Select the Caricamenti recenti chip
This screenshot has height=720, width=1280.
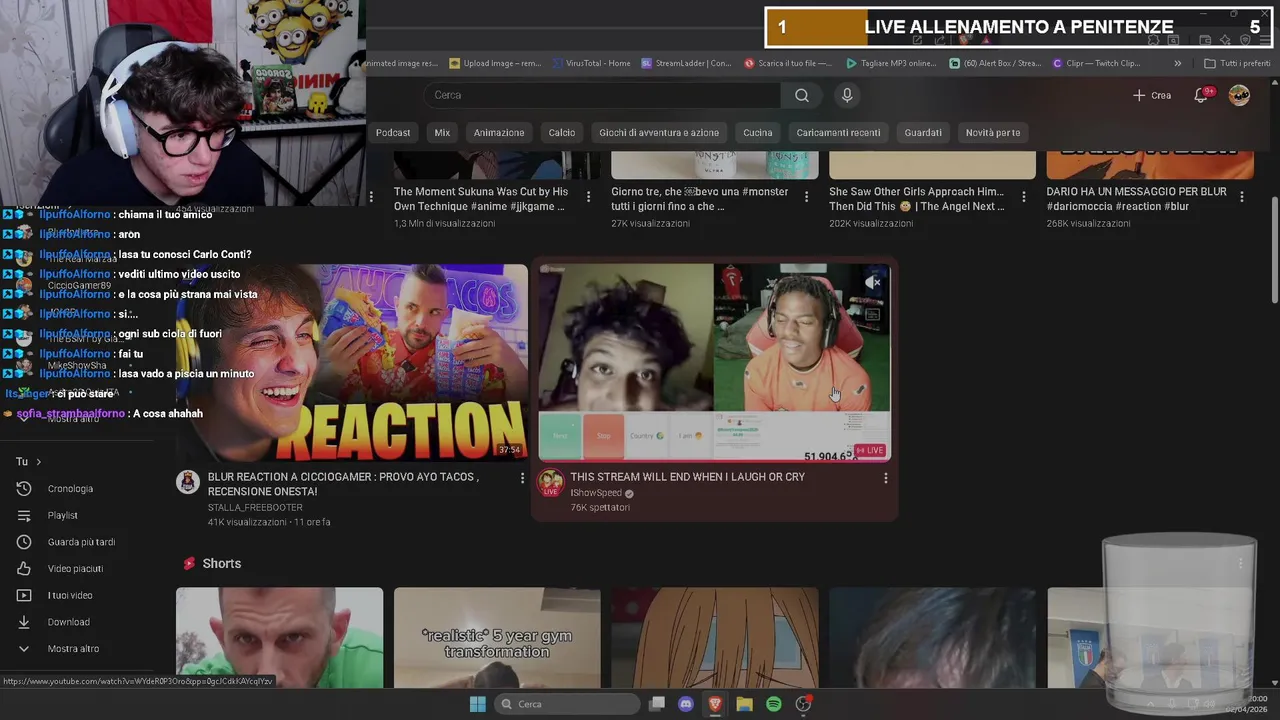(x=838, y=133)
